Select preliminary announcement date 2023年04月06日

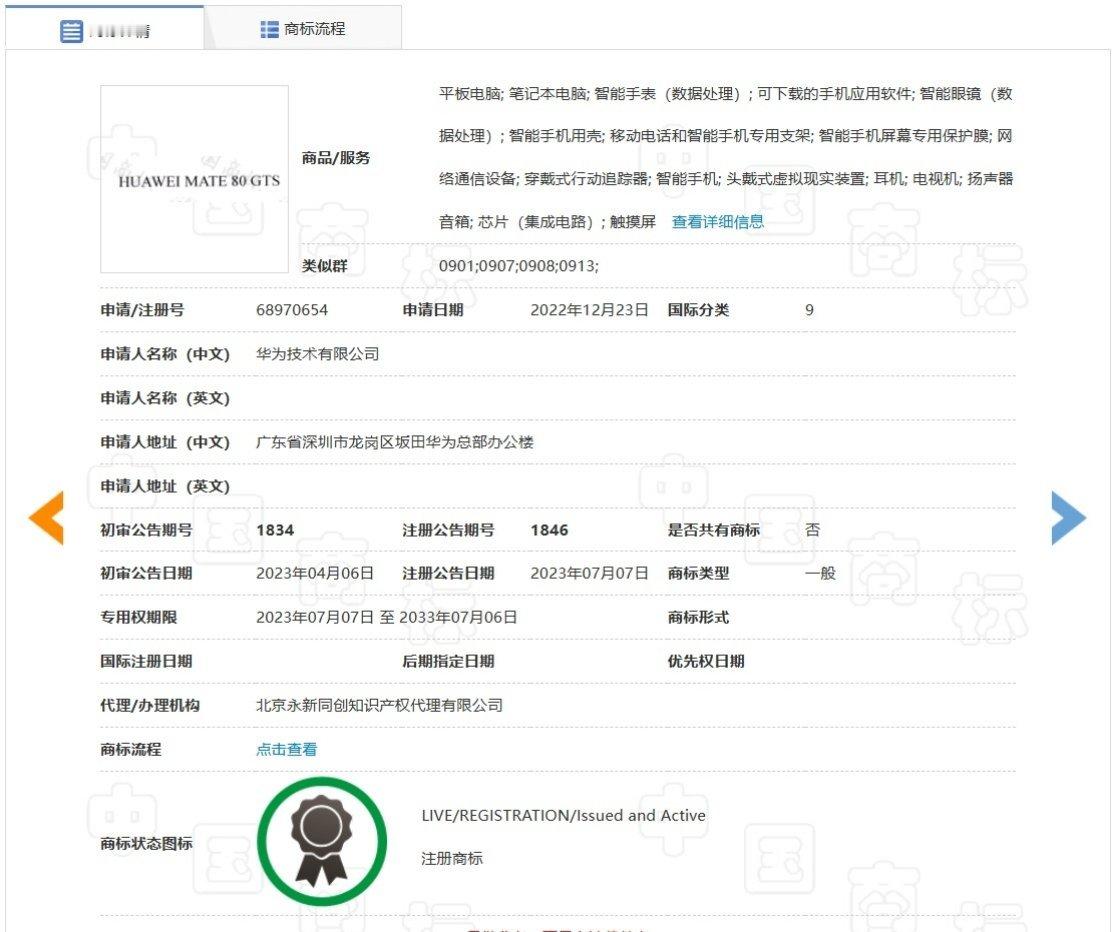[315, 574]
